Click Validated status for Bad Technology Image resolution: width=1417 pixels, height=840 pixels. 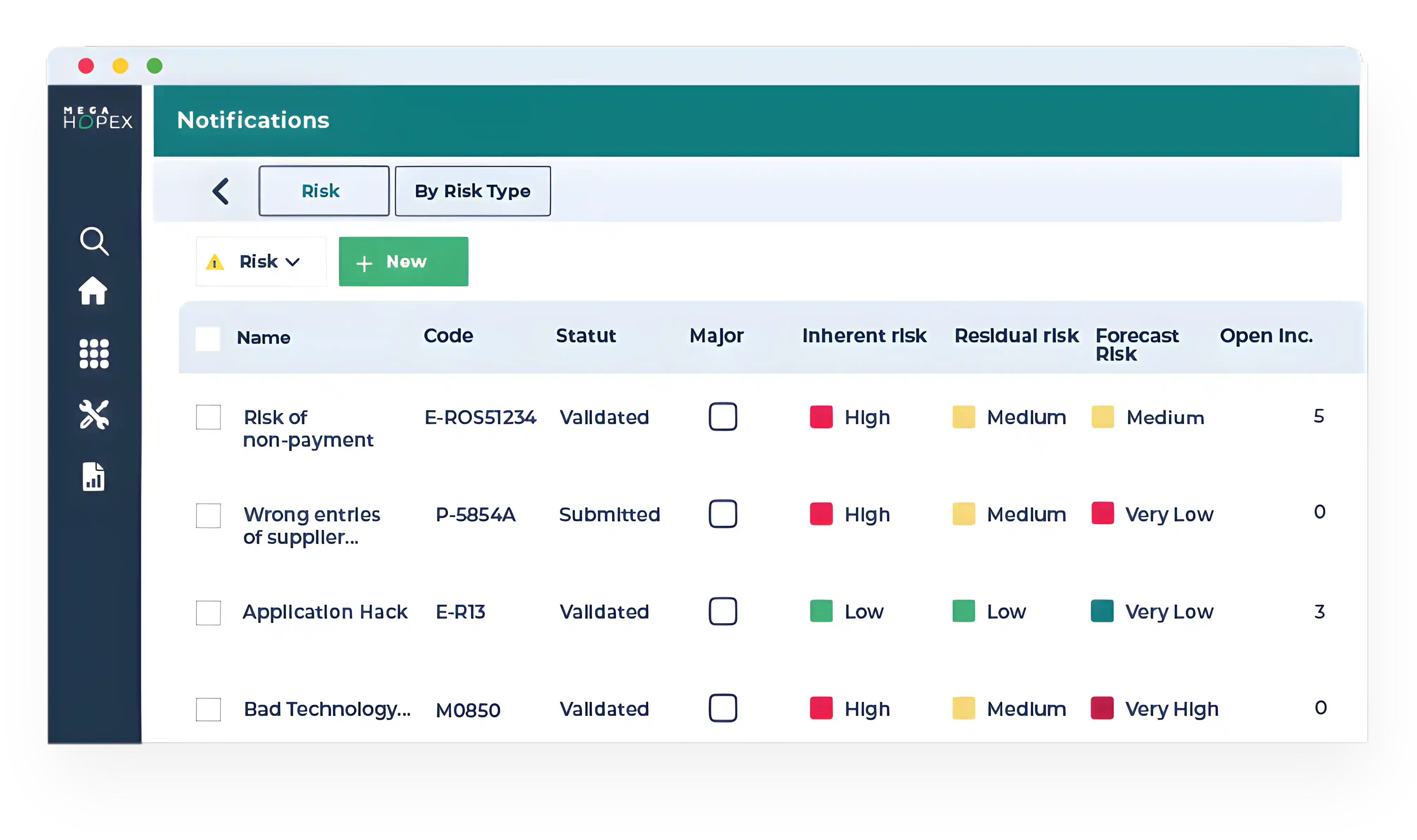click(x=604, y=709)
